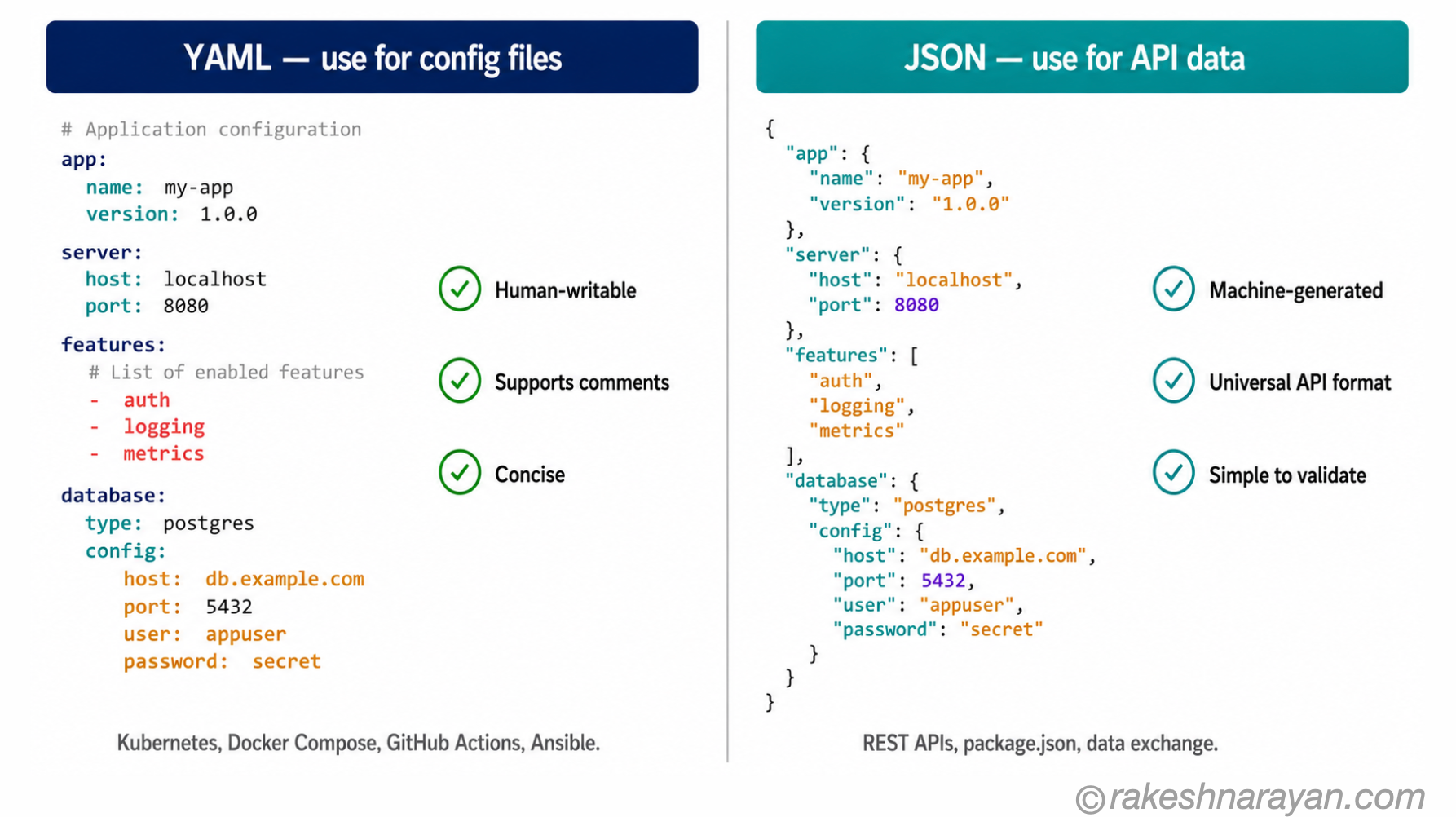This screenshot has height=817, width=1456.
Task: Click the YAML — use for config files header
Action: (372, 57)
